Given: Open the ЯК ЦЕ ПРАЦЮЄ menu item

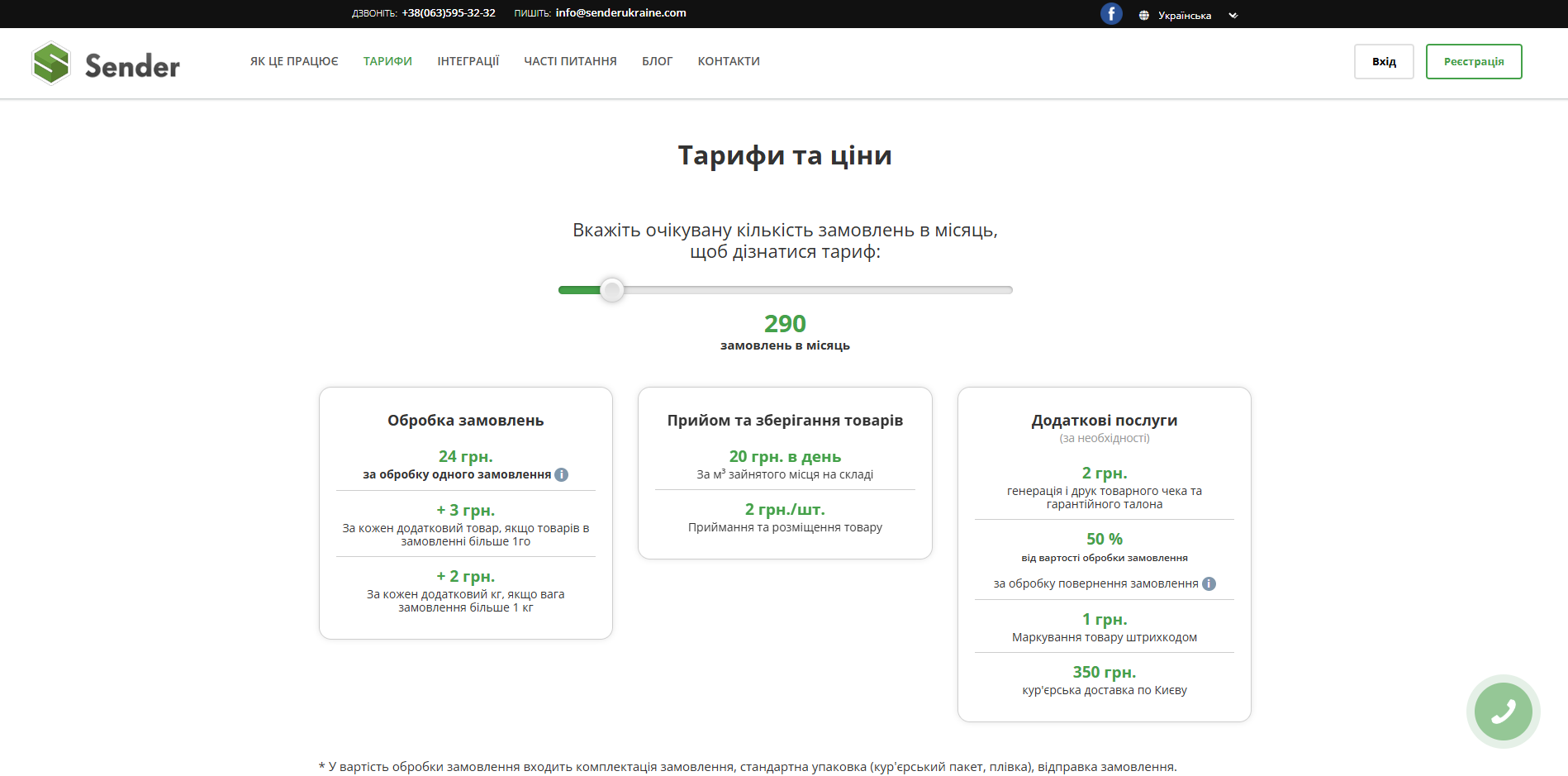Looking at the screenshot, I should 293,60.
